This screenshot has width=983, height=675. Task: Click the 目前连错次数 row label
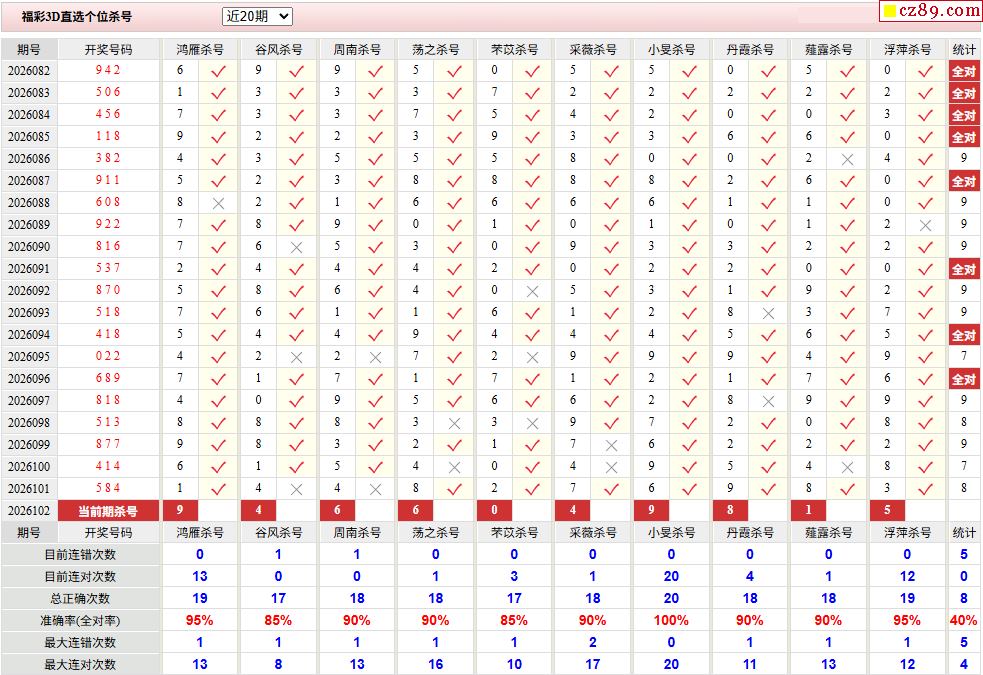(x=80, y=555)
